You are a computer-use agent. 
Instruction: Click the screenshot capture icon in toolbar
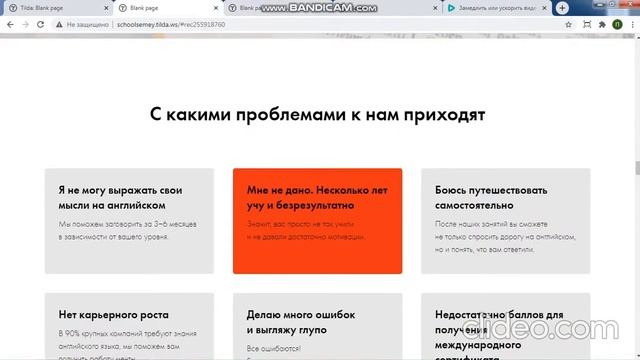click(x=587, y=24)
